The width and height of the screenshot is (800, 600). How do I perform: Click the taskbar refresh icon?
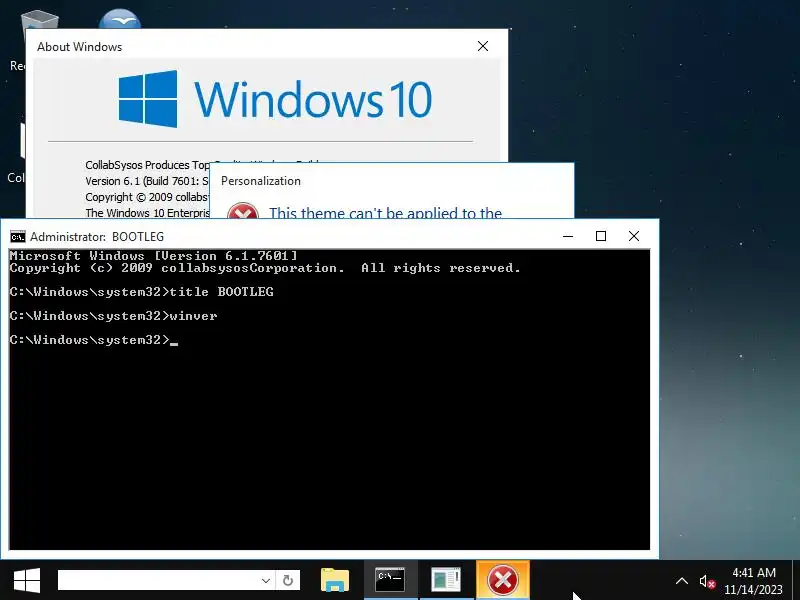(x=288, y=581)
